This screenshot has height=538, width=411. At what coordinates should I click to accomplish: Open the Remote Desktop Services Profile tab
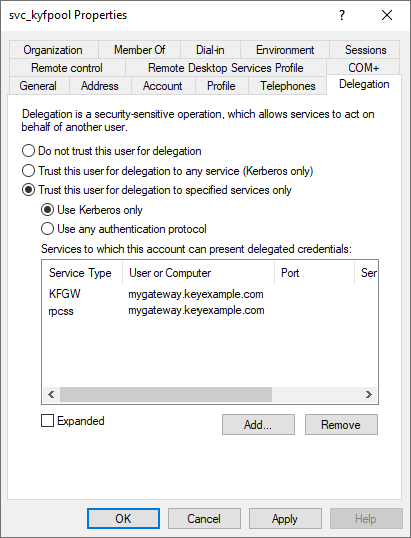pyautogui.click(x=226, y=68)
